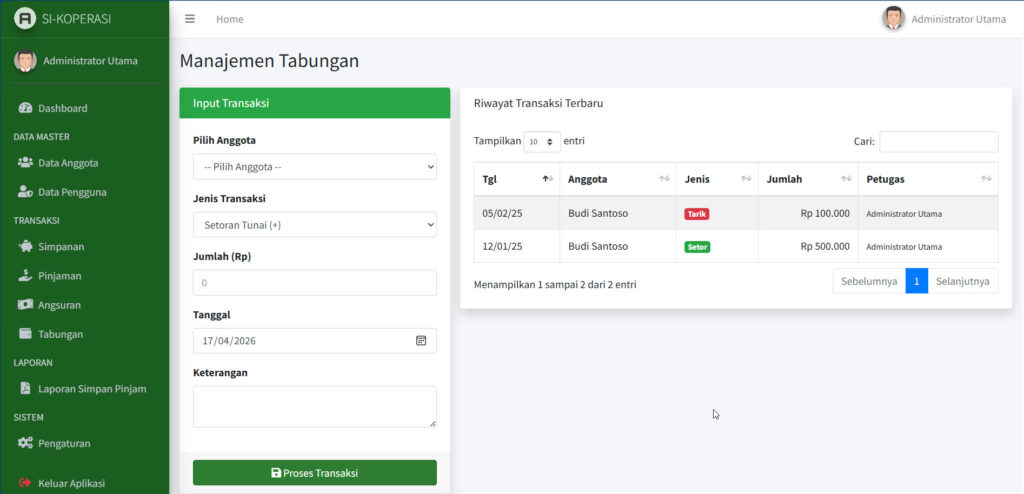Image resolution: width=1024 pixels, height=494 pixels.
Task: Change the Tampilkan entries count selector
Action: tap(541, 142)
